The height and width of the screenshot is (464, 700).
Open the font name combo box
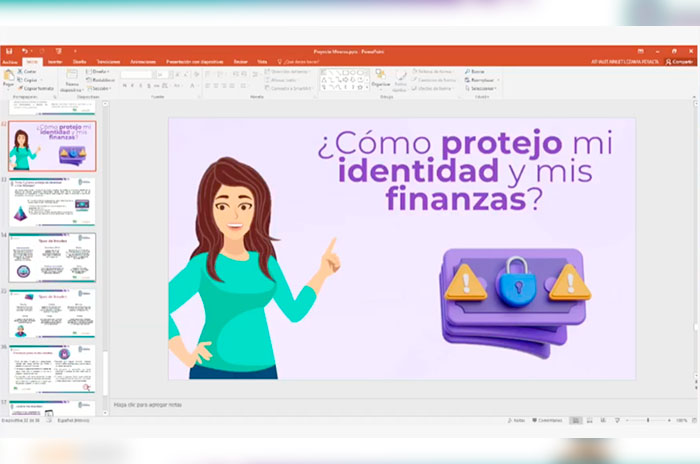click(x=136, y=73)
